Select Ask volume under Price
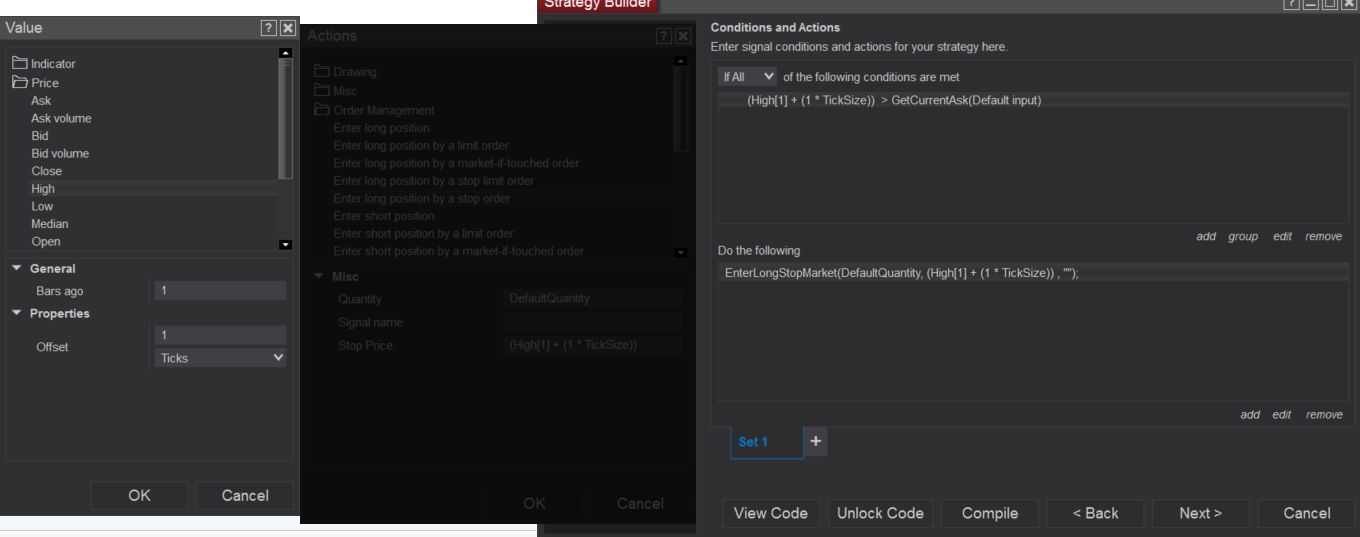The height and width of the screenshot is (537, 1360). 61,118
